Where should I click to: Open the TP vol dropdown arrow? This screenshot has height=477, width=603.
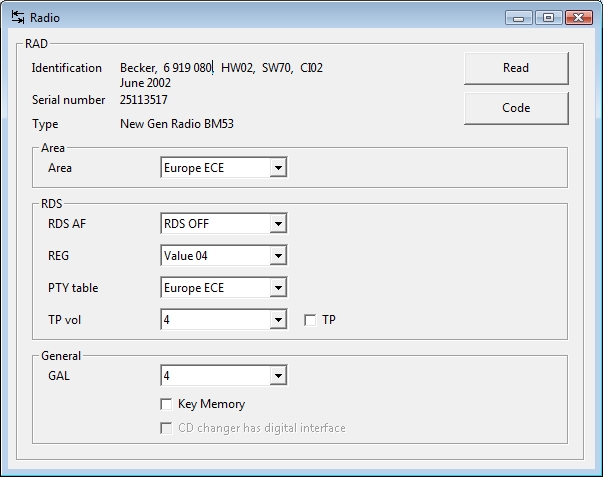tap(278, 320)
